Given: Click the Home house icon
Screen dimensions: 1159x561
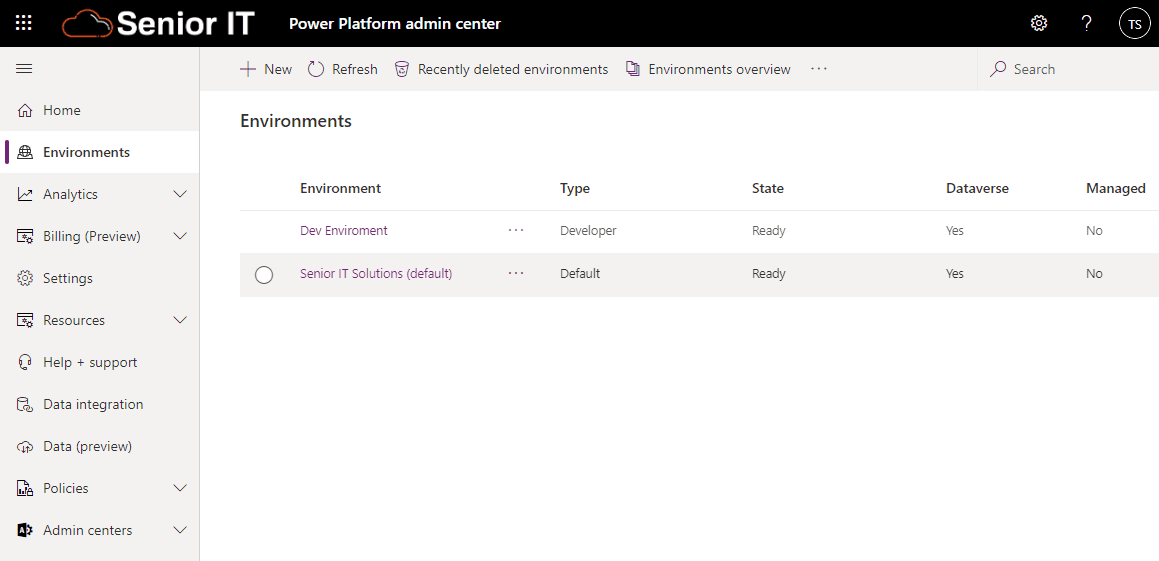Looking at the screenshot, I should pyautogui.click(x=25, y=110).
